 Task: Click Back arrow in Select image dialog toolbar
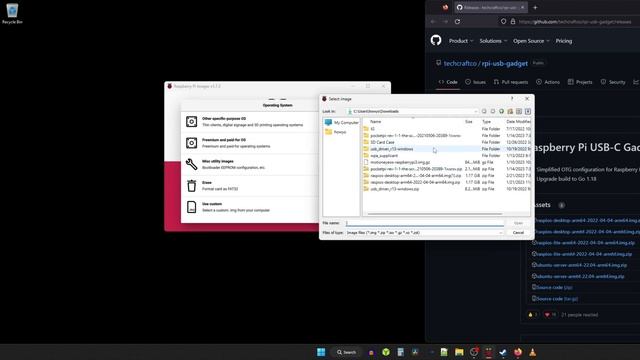484,111
